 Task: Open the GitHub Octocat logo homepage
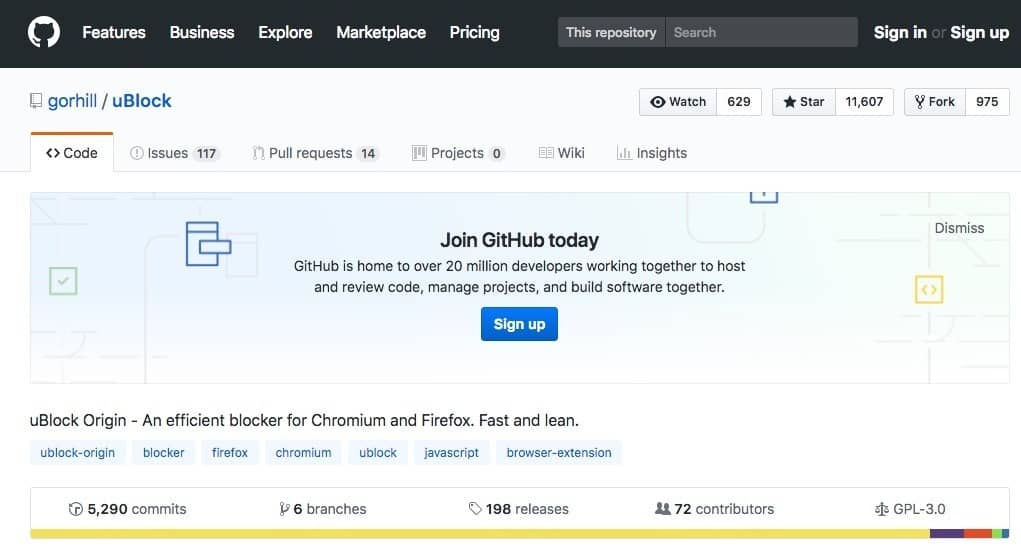44,32
